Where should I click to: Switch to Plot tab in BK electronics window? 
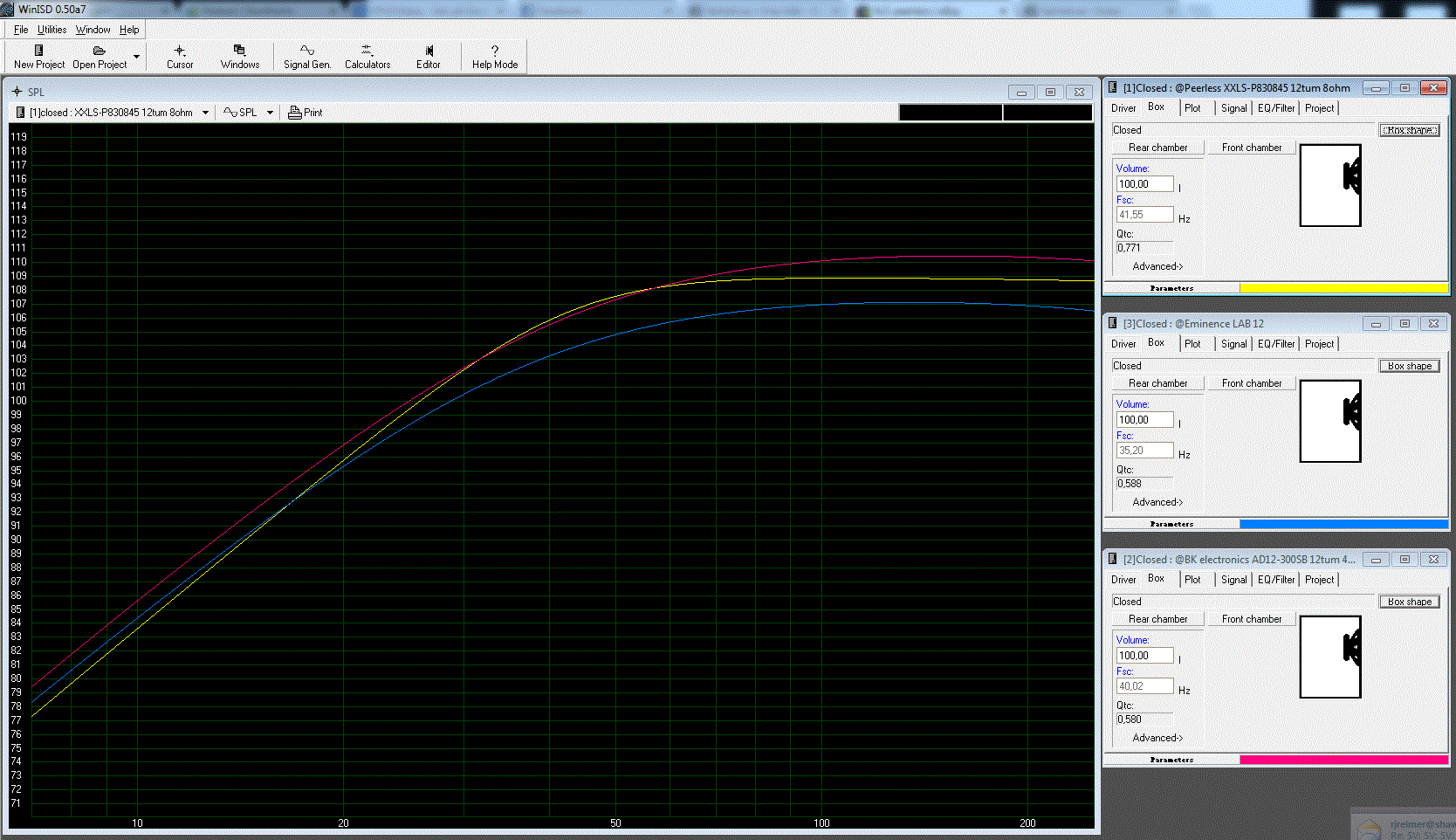tap(1192, 580)
